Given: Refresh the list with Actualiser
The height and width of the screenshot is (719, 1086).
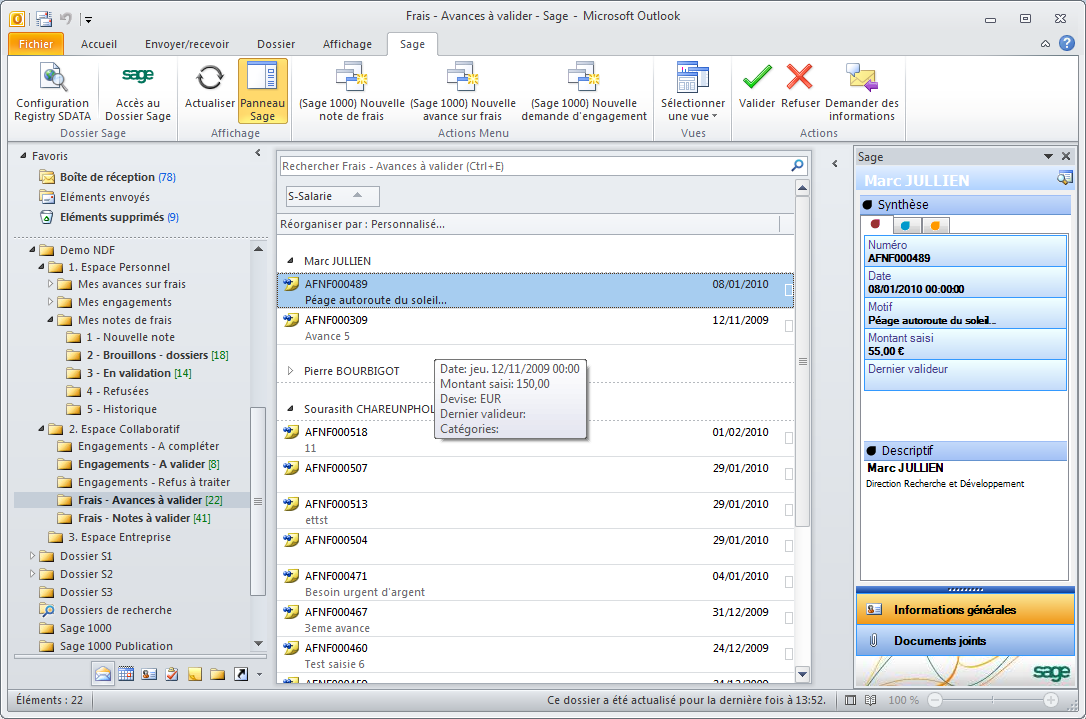Looking at the screenshot, I should pyautogui.click(x=209, y=86).
